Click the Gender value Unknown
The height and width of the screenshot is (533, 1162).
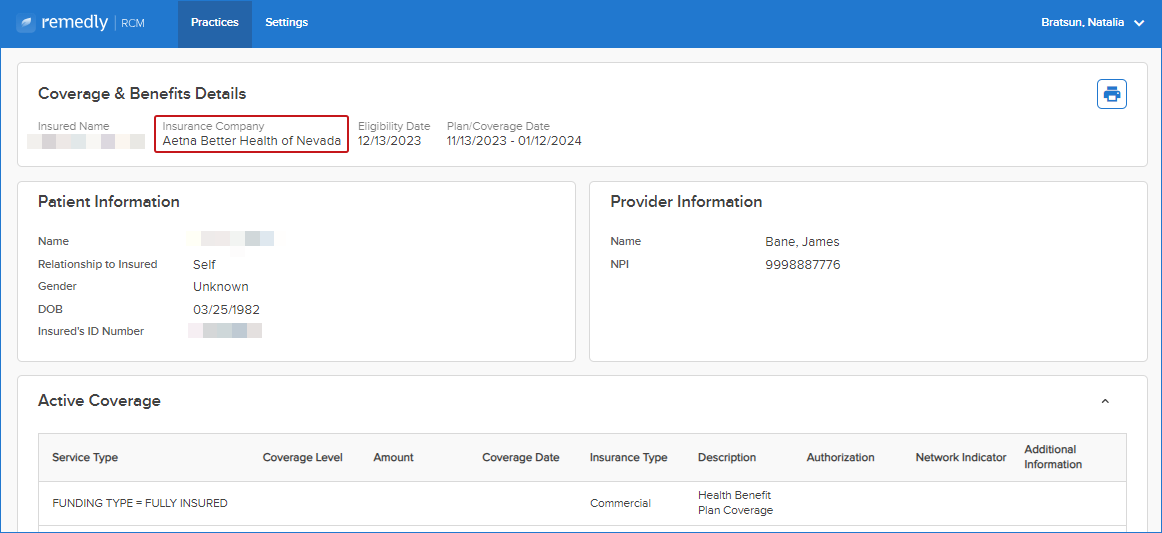click(x=221, y=287)
